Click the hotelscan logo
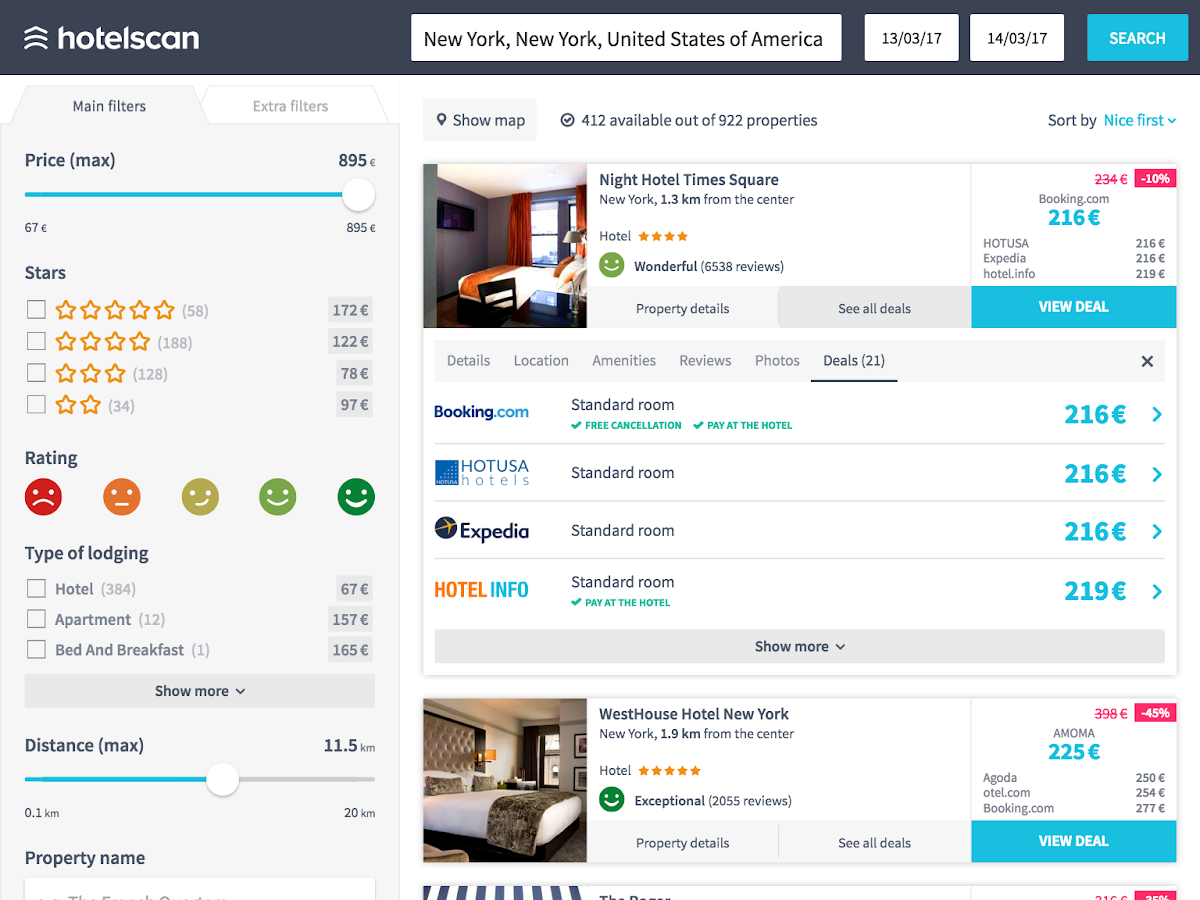 point(112,38)
